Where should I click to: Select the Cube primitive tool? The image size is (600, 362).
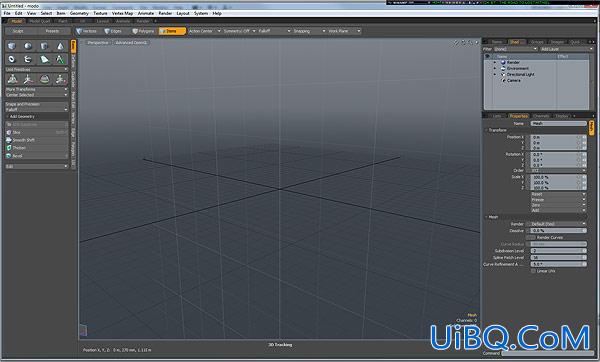coord(12,46)
